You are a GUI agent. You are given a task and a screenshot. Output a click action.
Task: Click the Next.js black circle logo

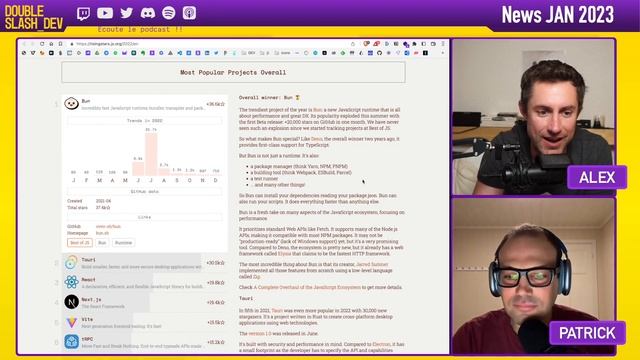(x=71, y=302)
